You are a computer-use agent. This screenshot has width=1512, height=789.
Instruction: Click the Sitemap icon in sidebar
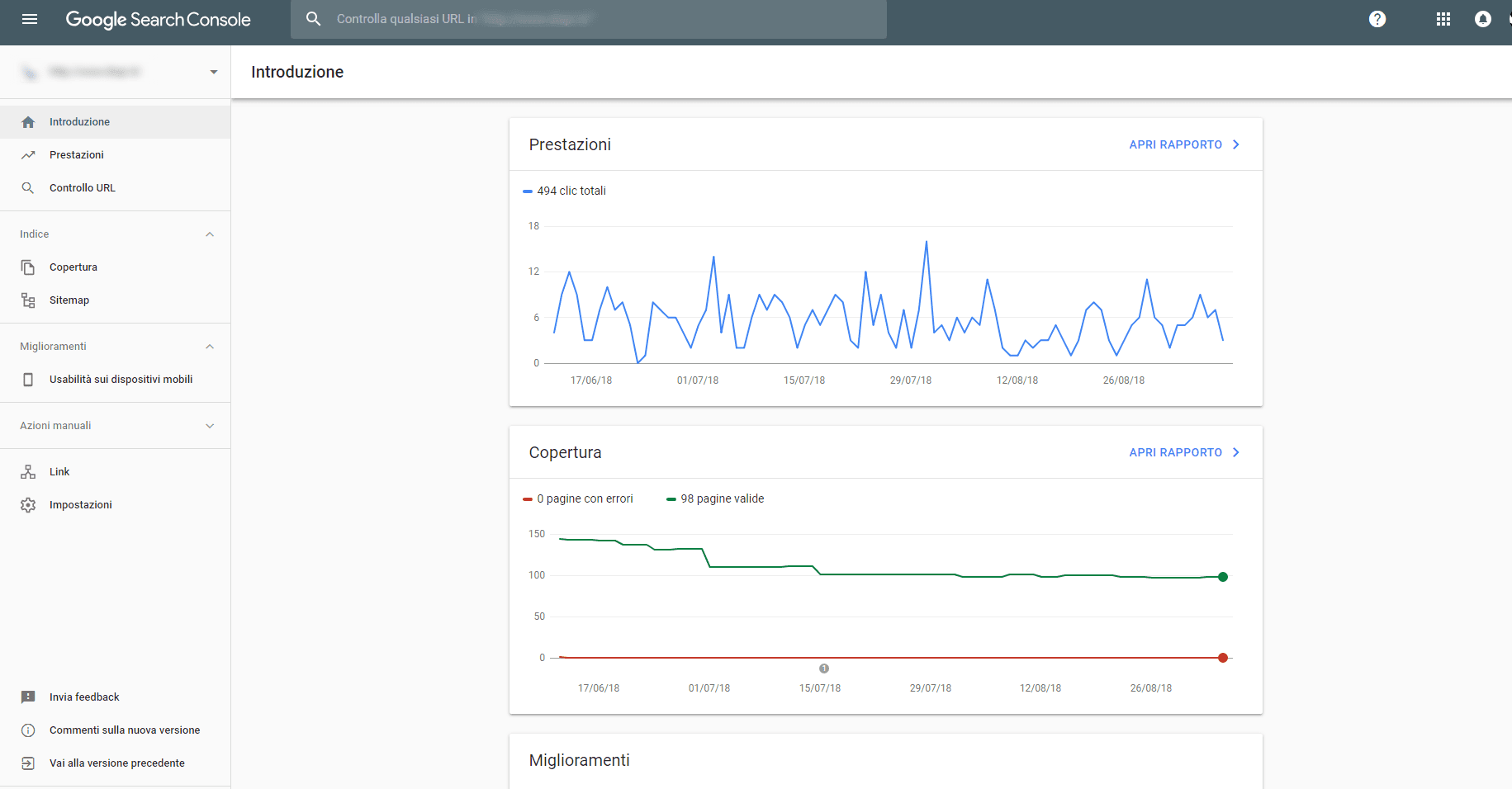28,300
